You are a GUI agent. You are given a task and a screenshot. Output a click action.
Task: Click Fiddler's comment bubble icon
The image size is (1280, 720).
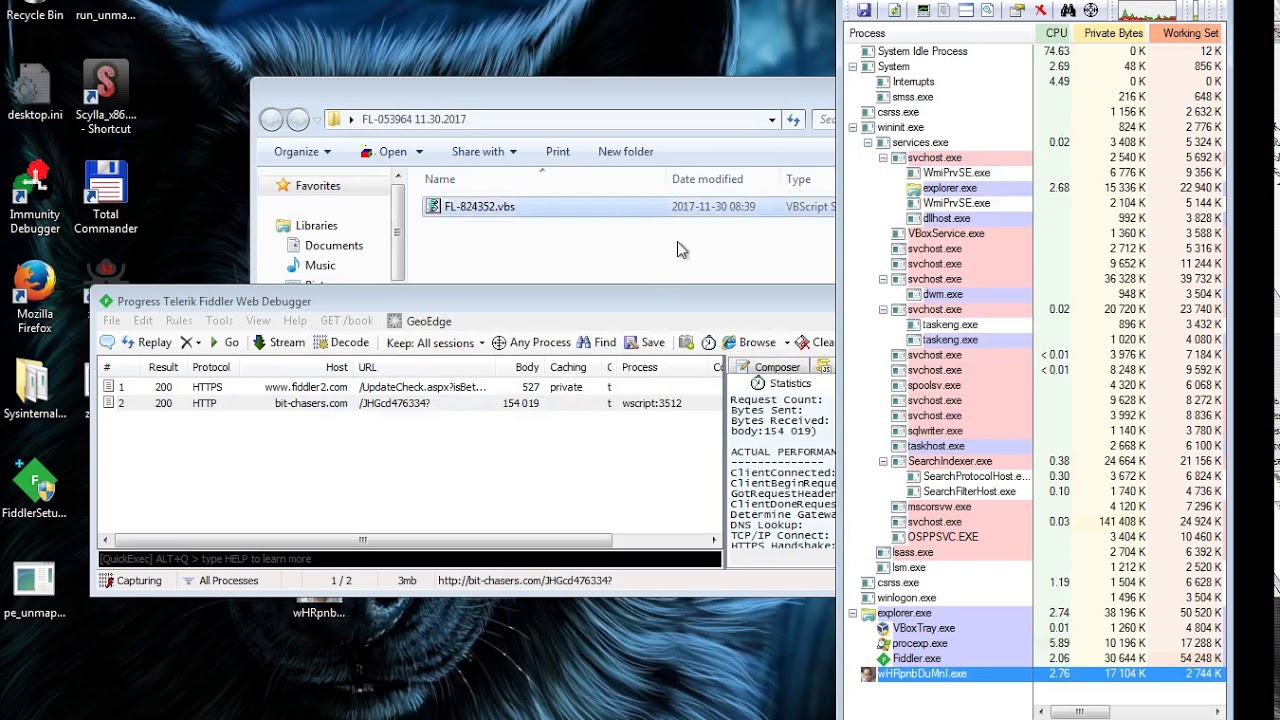coord(107,342)
